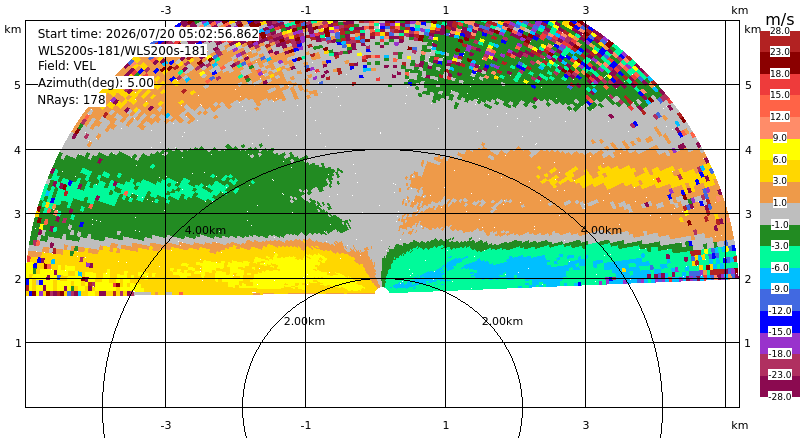
Task: Click the radar origin white dot
Action: [x=381, y=291]
